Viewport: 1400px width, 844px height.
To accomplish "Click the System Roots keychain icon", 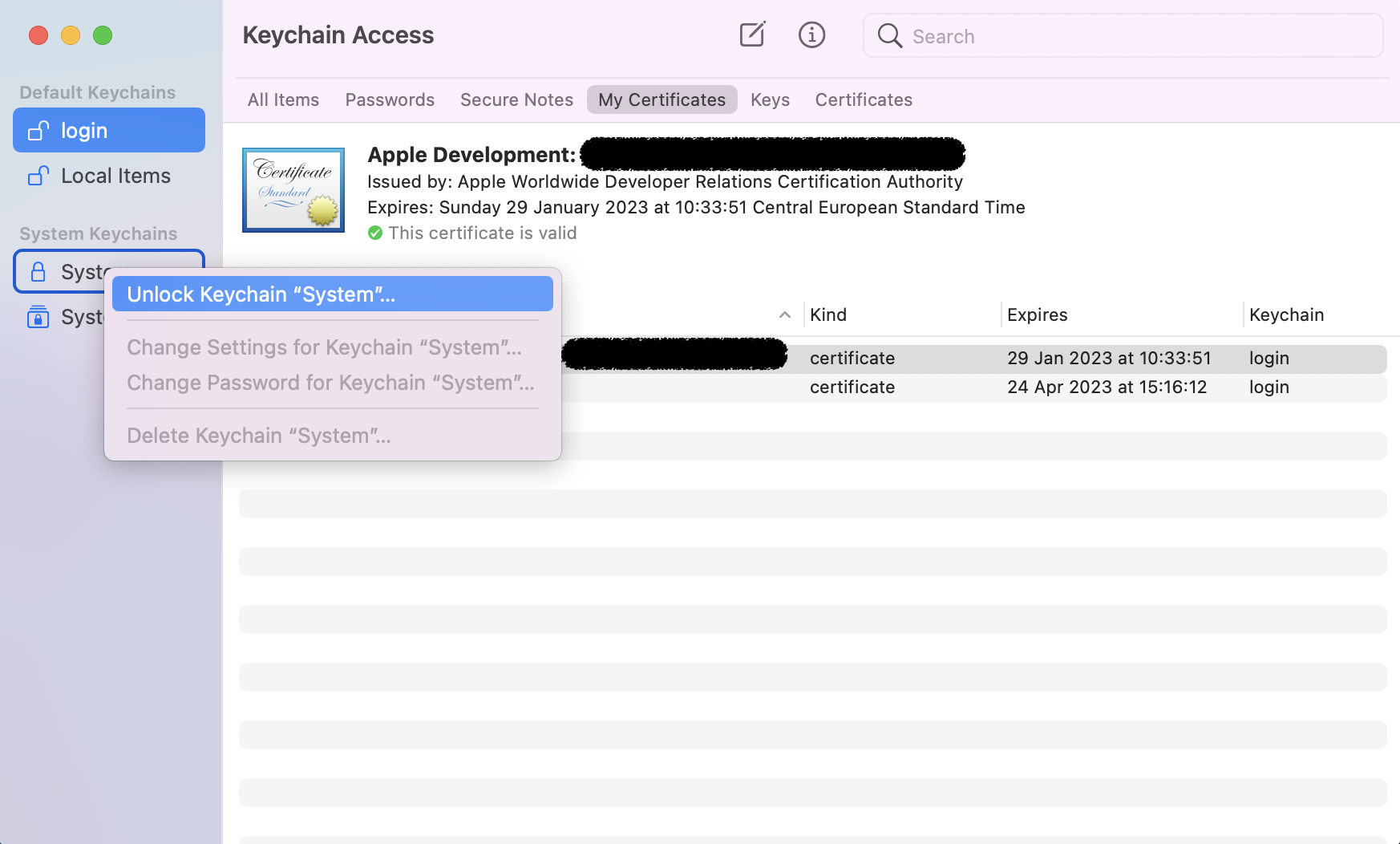I will (38, 317).
